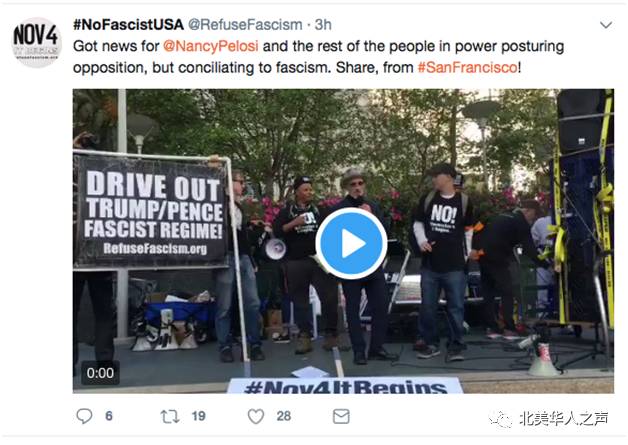Play the embedded protest video
This screenshot has height=445, width=628.
point(351,243)
